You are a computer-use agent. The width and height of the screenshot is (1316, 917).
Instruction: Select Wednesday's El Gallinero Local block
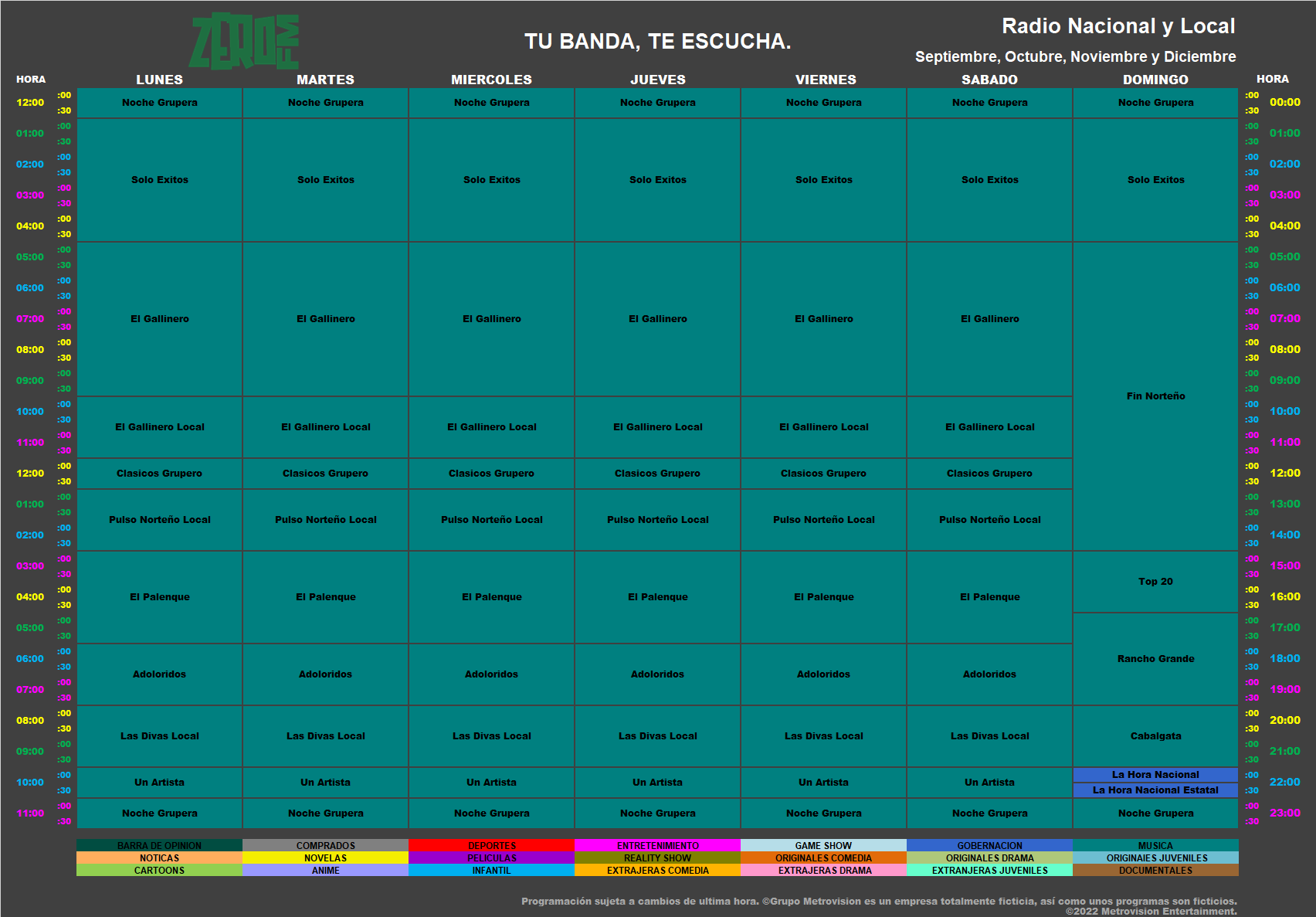(492, 427)
